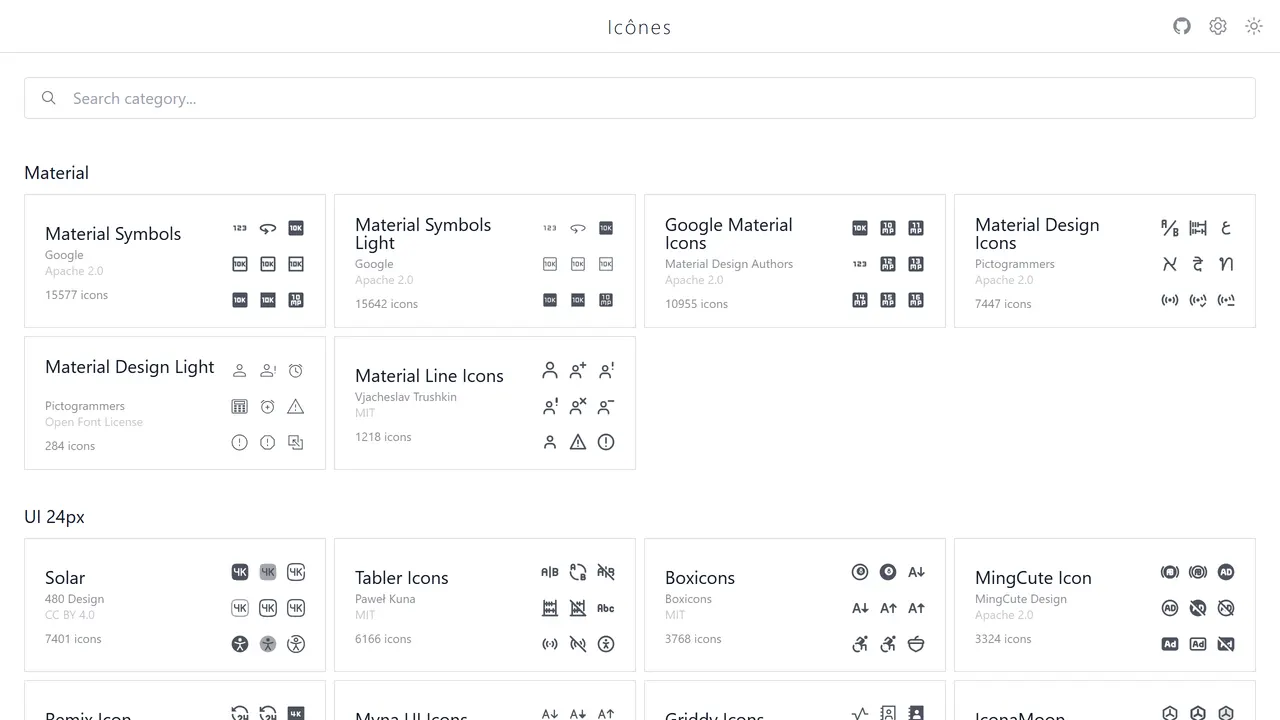Click the warning triangle icon in Material Design Light
Viewport: 1280px width, 720px height.
pos(296,406)
